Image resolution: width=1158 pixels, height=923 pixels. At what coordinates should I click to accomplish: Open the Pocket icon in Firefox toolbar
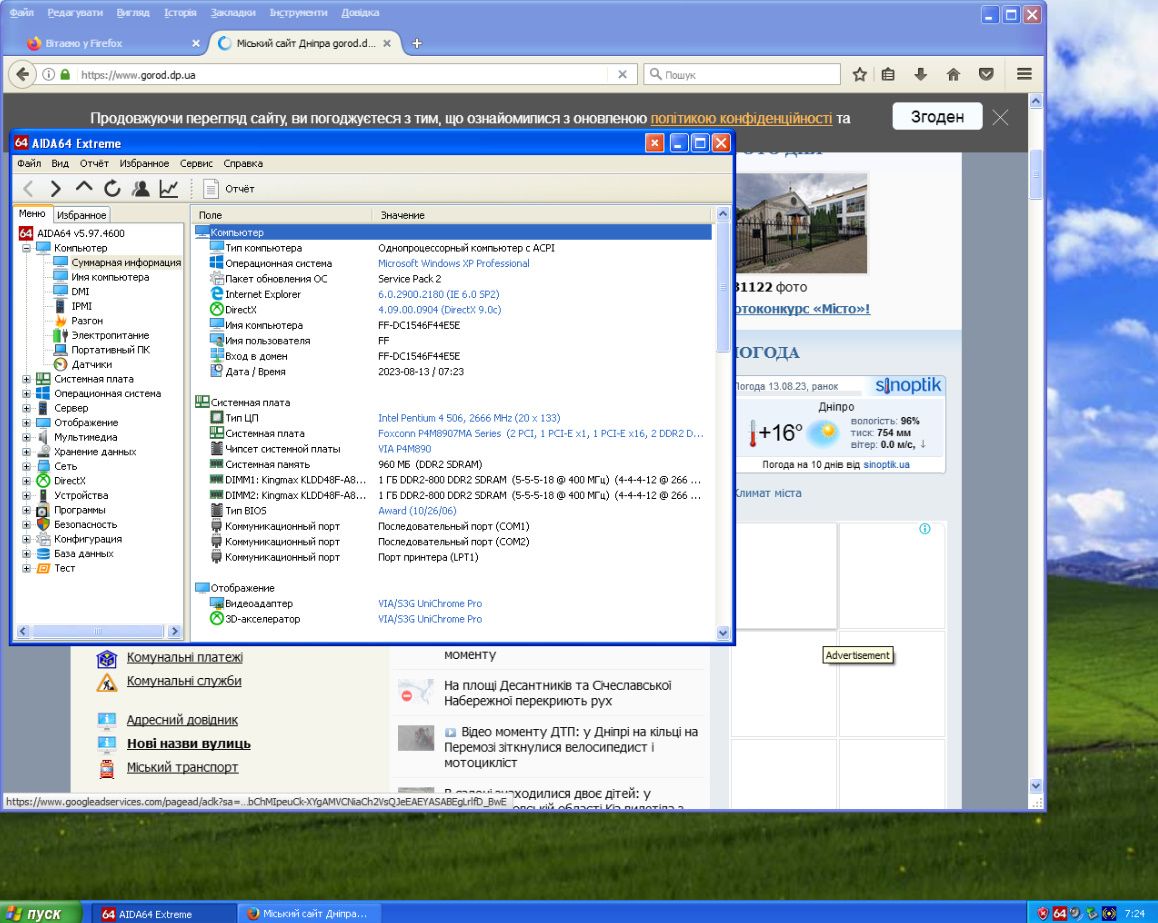tap(986, 75)
